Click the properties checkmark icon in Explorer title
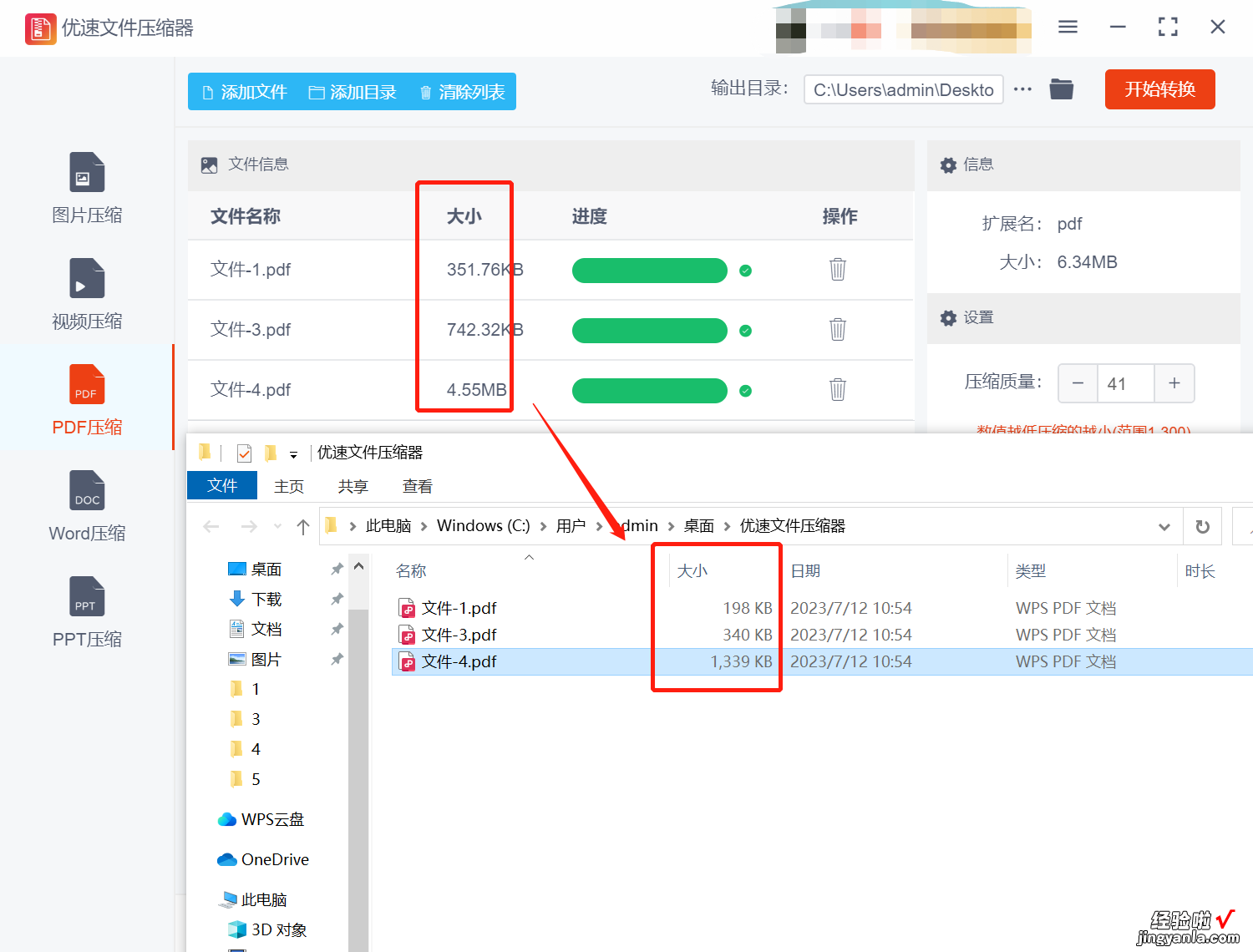1253x952 pixels. click(x=244, y=453)
